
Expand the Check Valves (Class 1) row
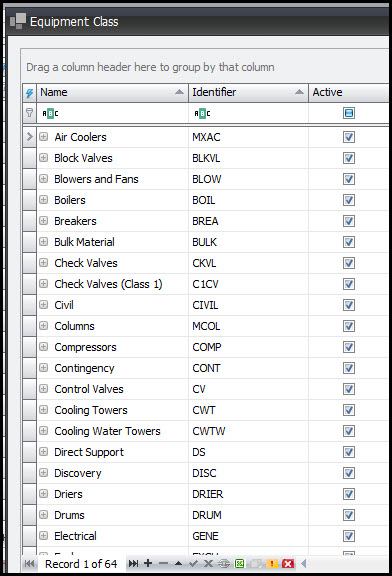point(43,284)
